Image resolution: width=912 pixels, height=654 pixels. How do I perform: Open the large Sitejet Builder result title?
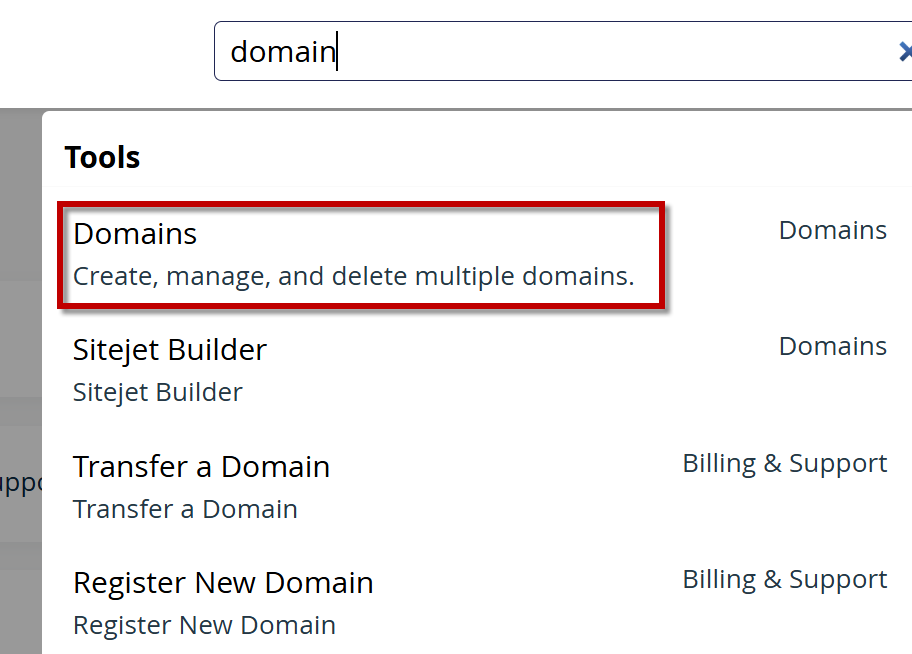[170, 350]
